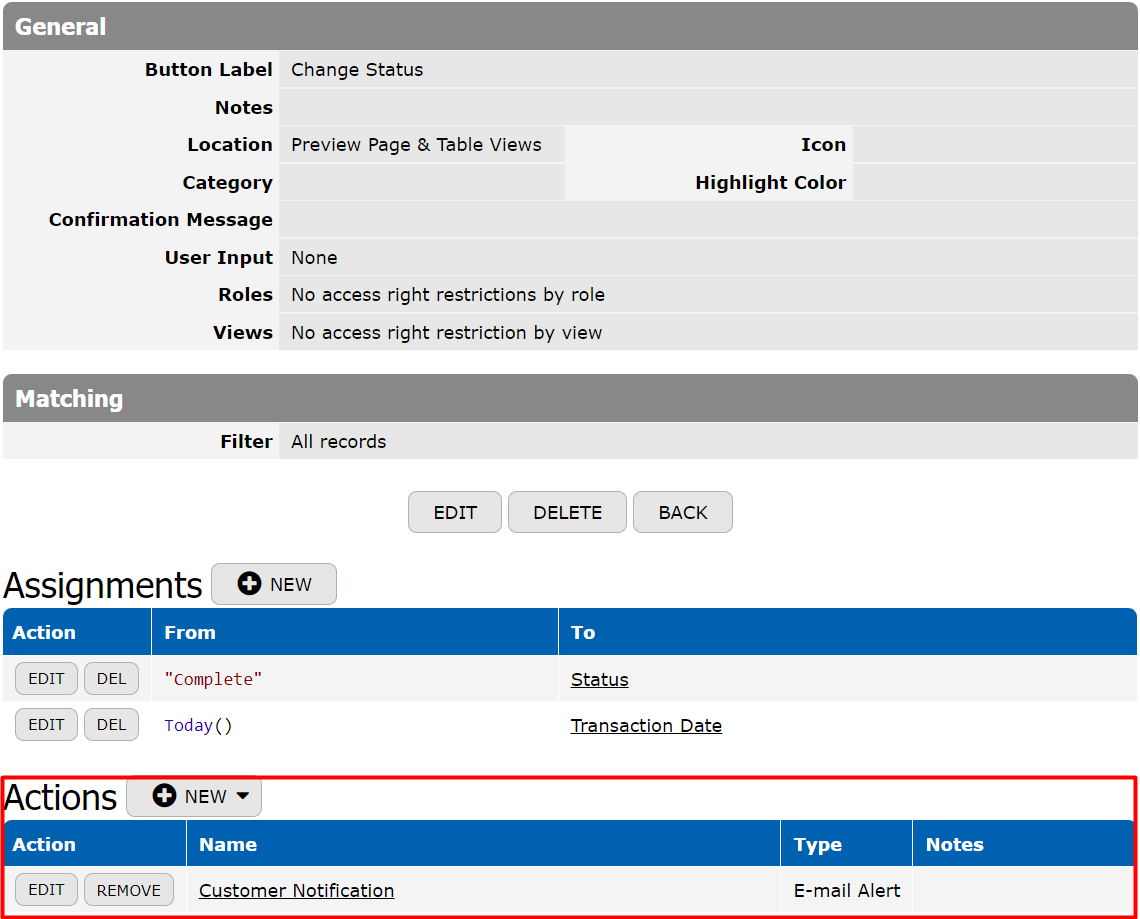
Task: Click the Matching section header
Action: click(69, 399)
